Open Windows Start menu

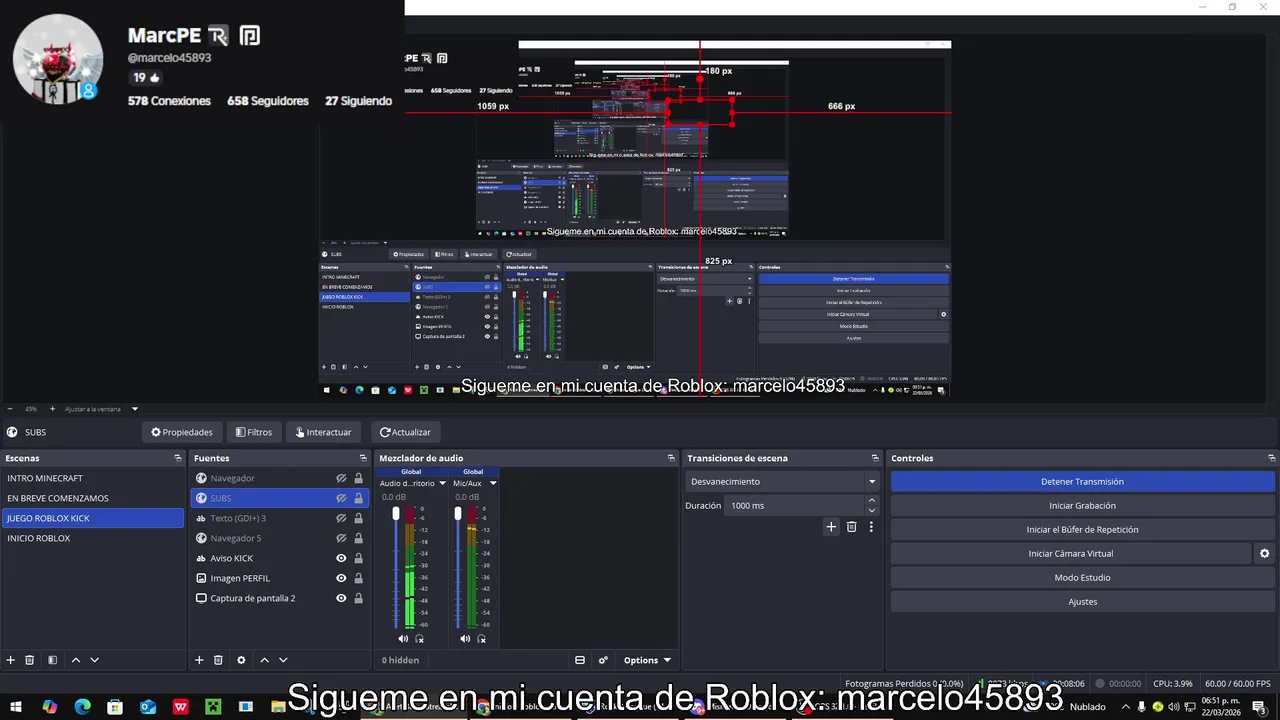(x=16, y=707)
